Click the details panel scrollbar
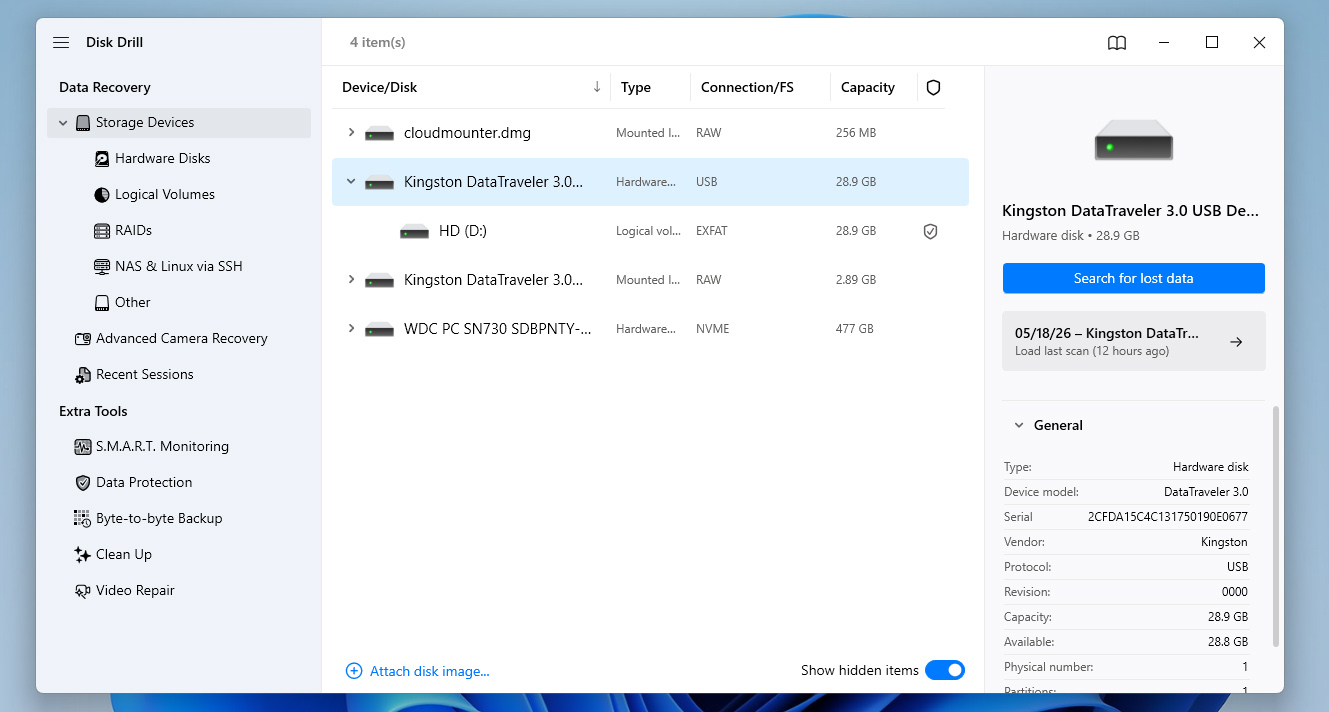The height and width of the screenshot is (712, 1329). coord(1275,525)
